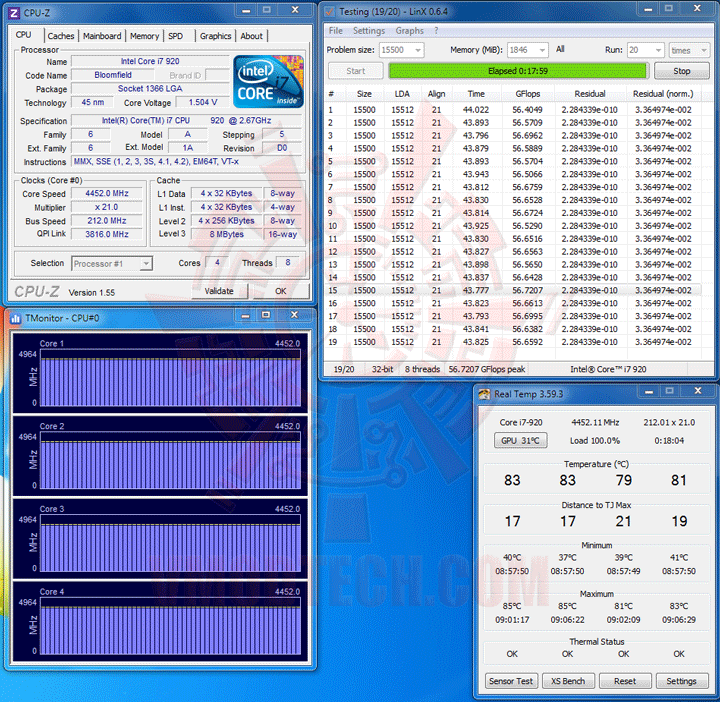Click the TMonitor title bar app icon
Viewport: 720px width, 702px height.
[x=16, y=318]
